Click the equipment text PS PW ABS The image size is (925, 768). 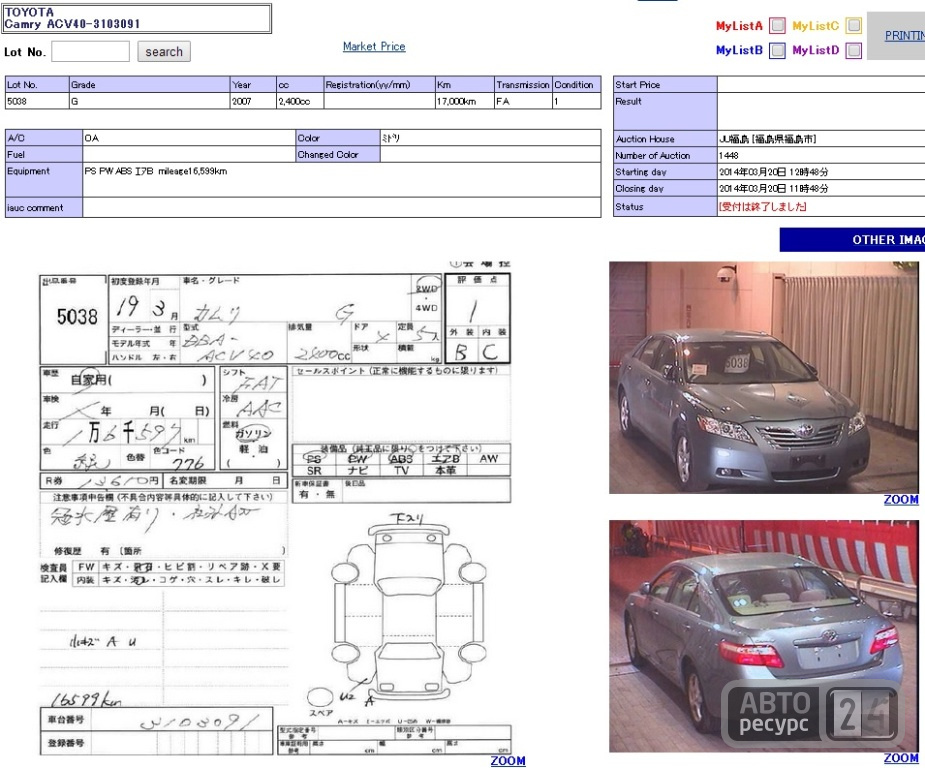156,171
